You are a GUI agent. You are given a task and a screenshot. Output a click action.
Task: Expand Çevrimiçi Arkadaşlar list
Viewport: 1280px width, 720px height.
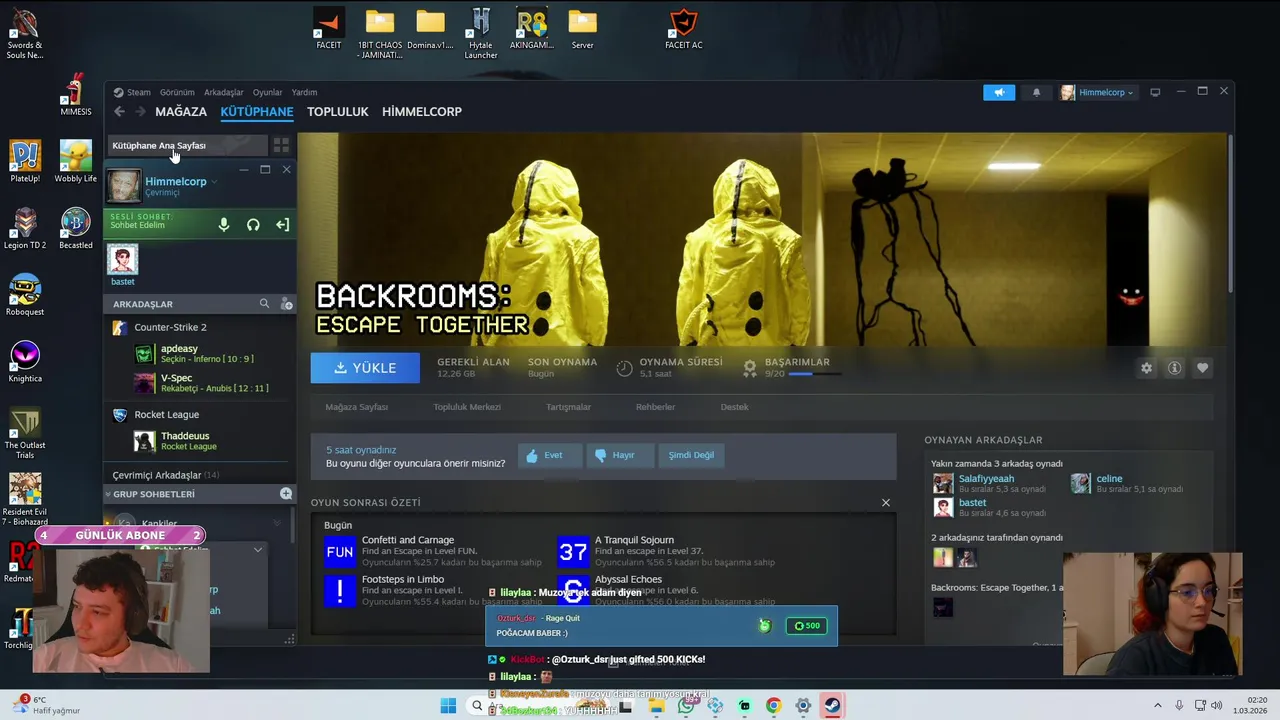[165, 475]
